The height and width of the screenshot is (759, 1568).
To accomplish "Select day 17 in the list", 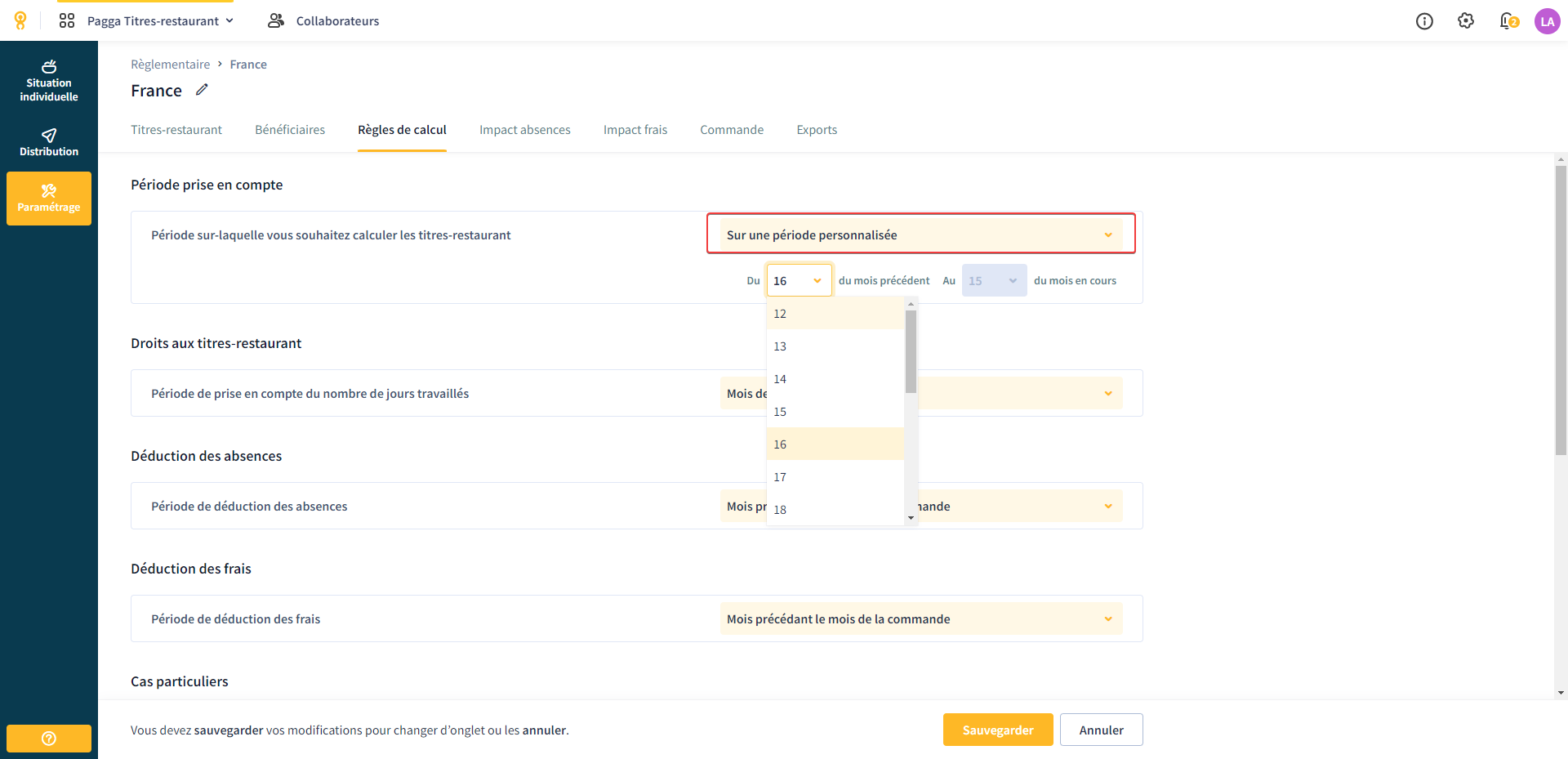I will coord(835,477).
